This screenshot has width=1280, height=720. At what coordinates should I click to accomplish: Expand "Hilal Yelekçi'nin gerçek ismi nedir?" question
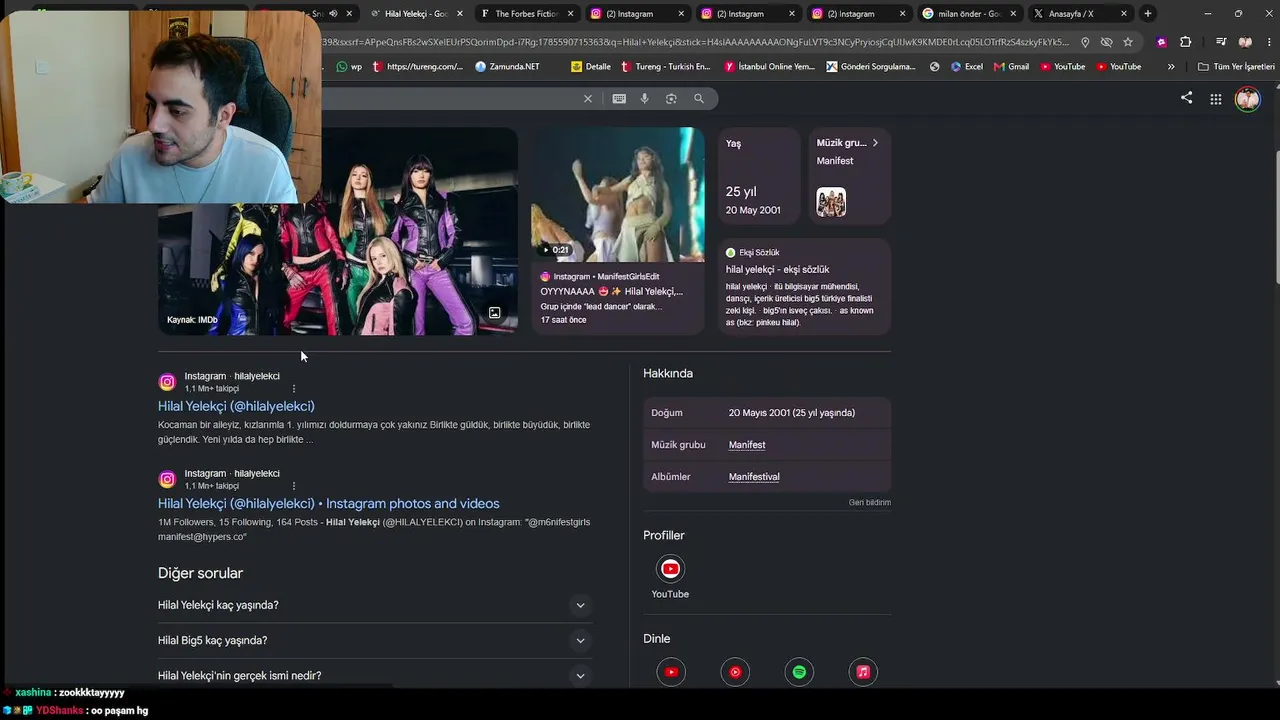click(x=375, y=675)
